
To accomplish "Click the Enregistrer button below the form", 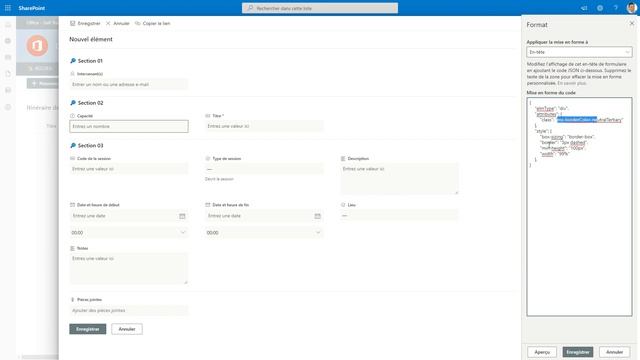I will [x=88, y=329].
